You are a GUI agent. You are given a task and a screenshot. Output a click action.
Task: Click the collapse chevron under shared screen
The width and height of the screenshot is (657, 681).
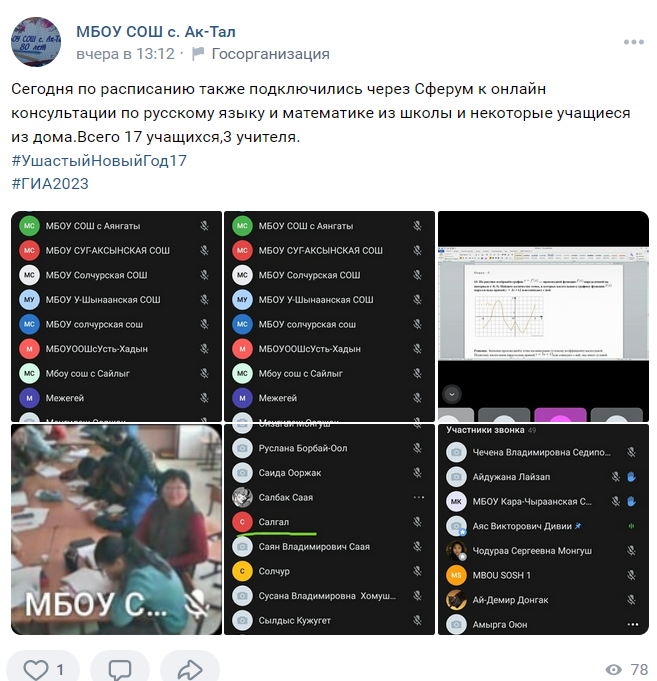(452, 394)
